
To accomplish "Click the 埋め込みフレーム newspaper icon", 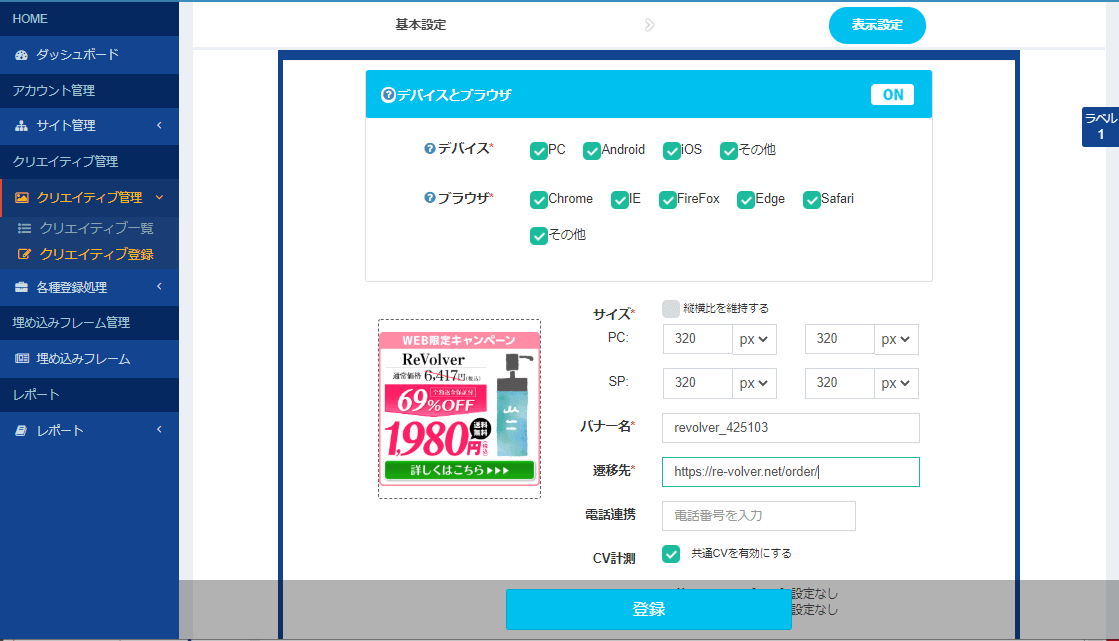I will 22,358.
